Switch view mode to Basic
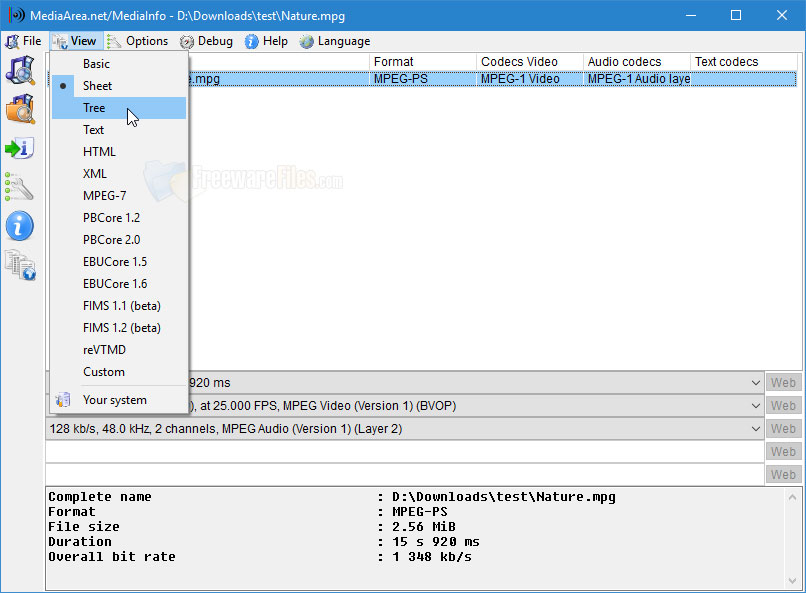 point(97,63)
